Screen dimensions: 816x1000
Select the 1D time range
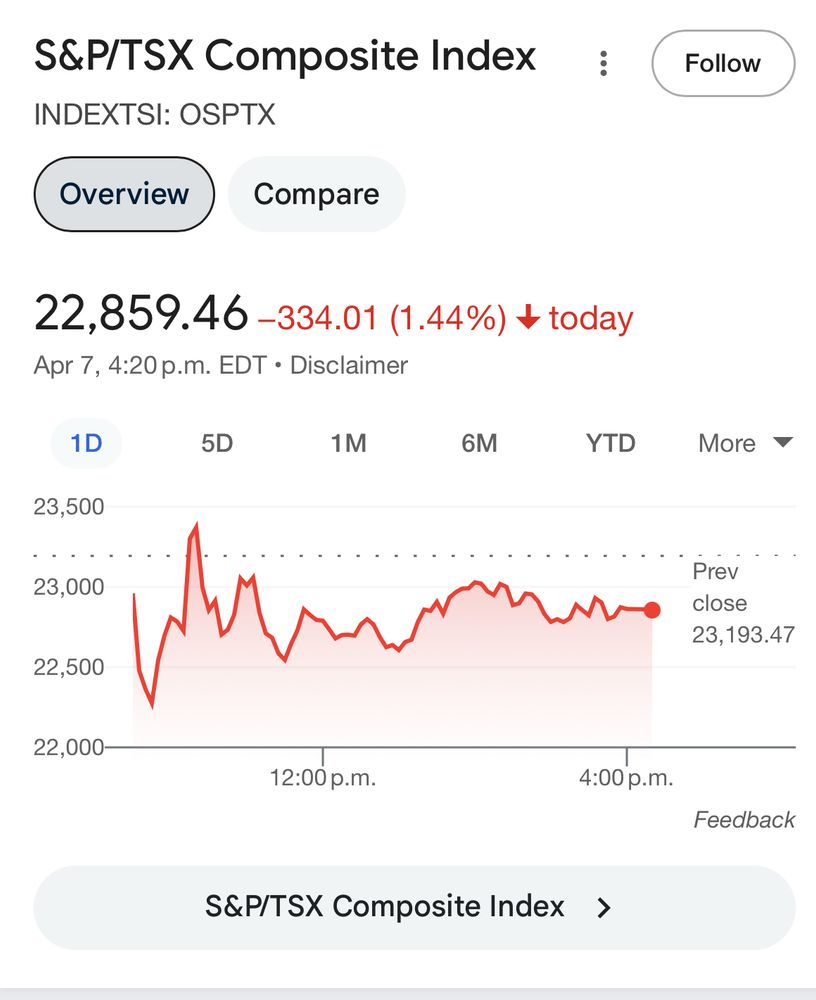pos(86,443)
